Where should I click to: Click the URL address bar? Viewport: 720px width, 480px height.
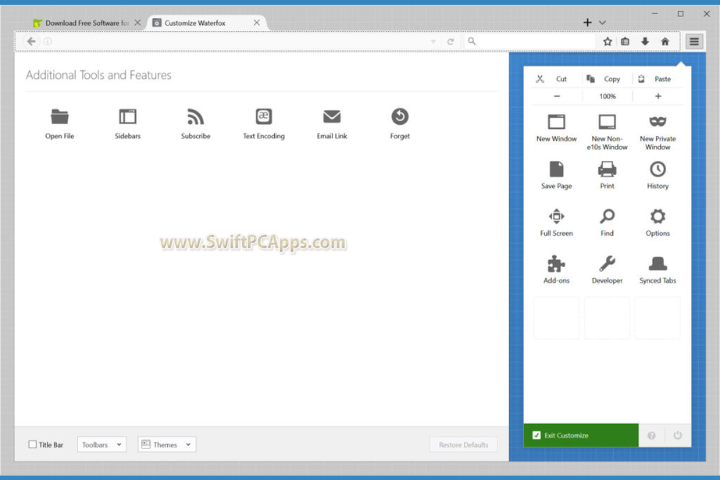coord(239,41)
